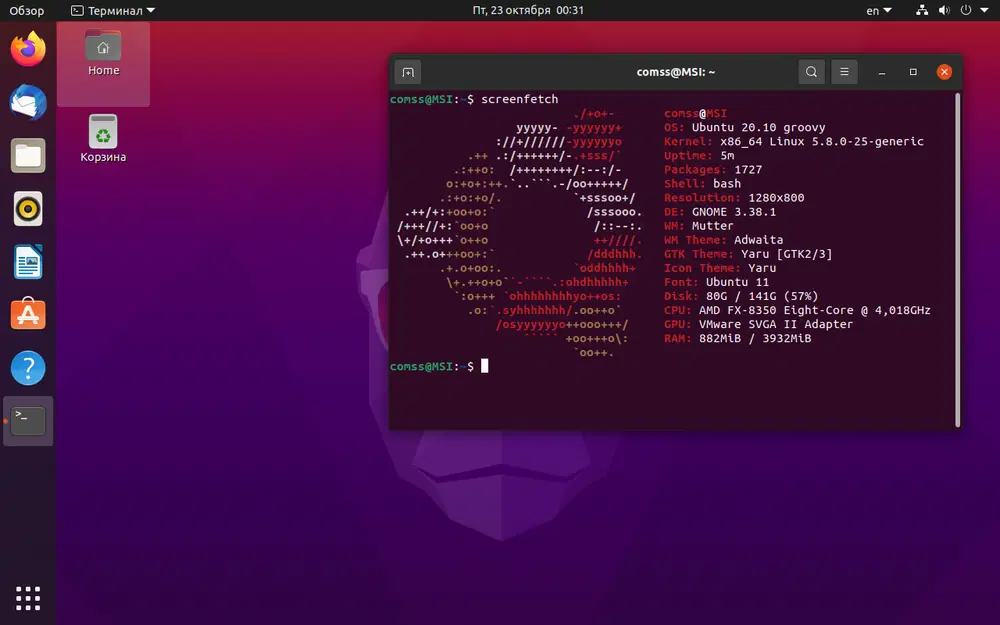Click the 'Shell: bash' line

click(702, 184)
